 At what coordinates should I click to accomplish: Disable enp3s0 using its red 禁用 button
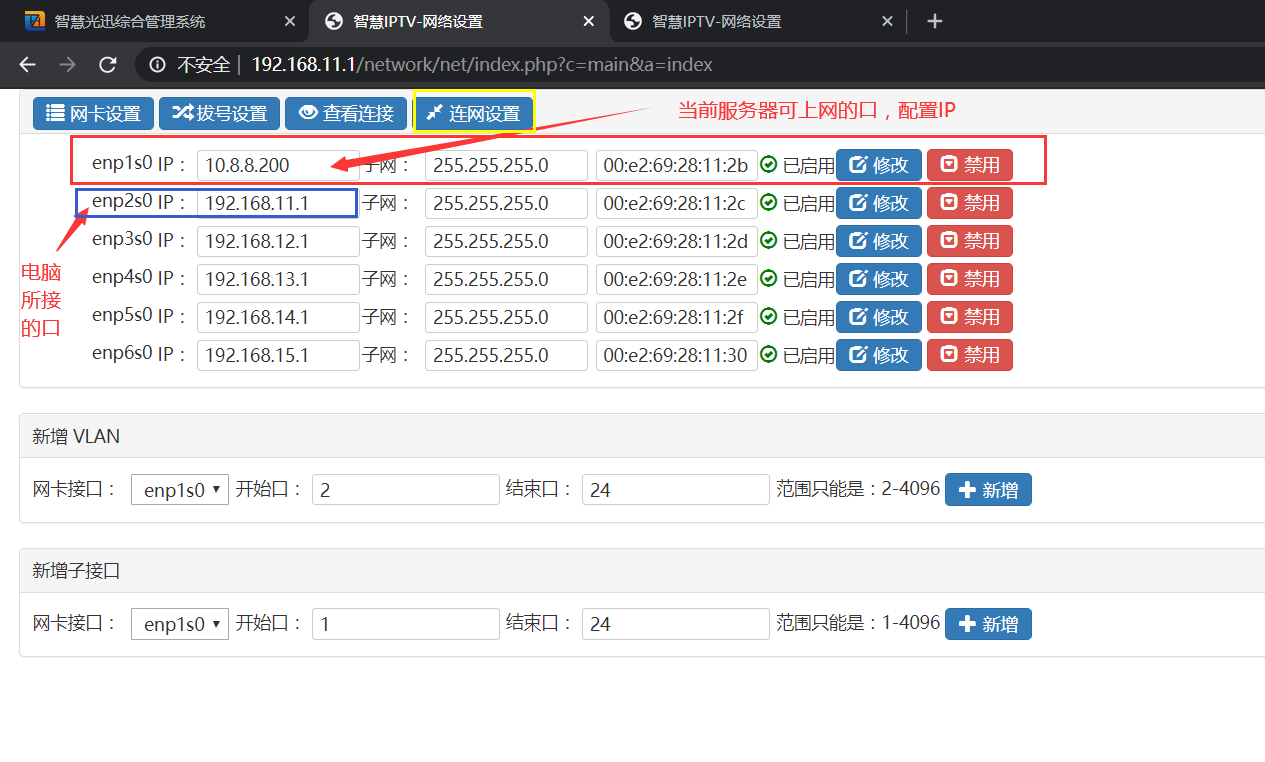coord(969,241)
